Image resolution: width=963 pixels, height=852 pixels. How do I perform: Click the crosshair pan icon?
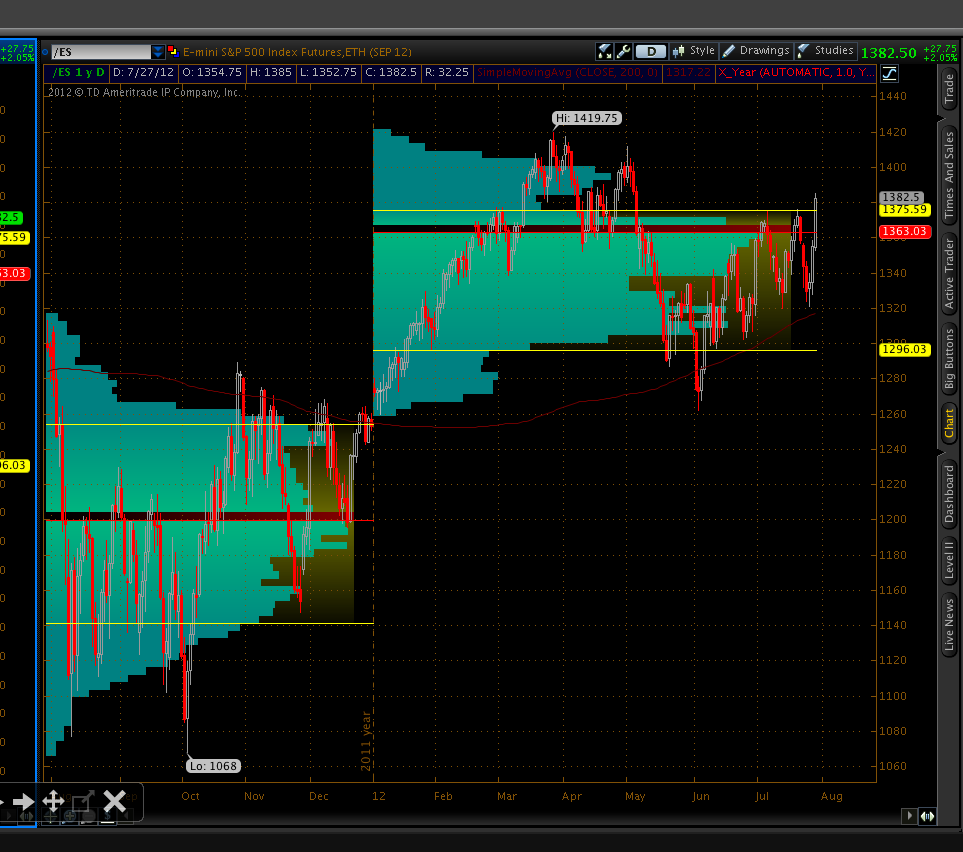tap(50, 816)
